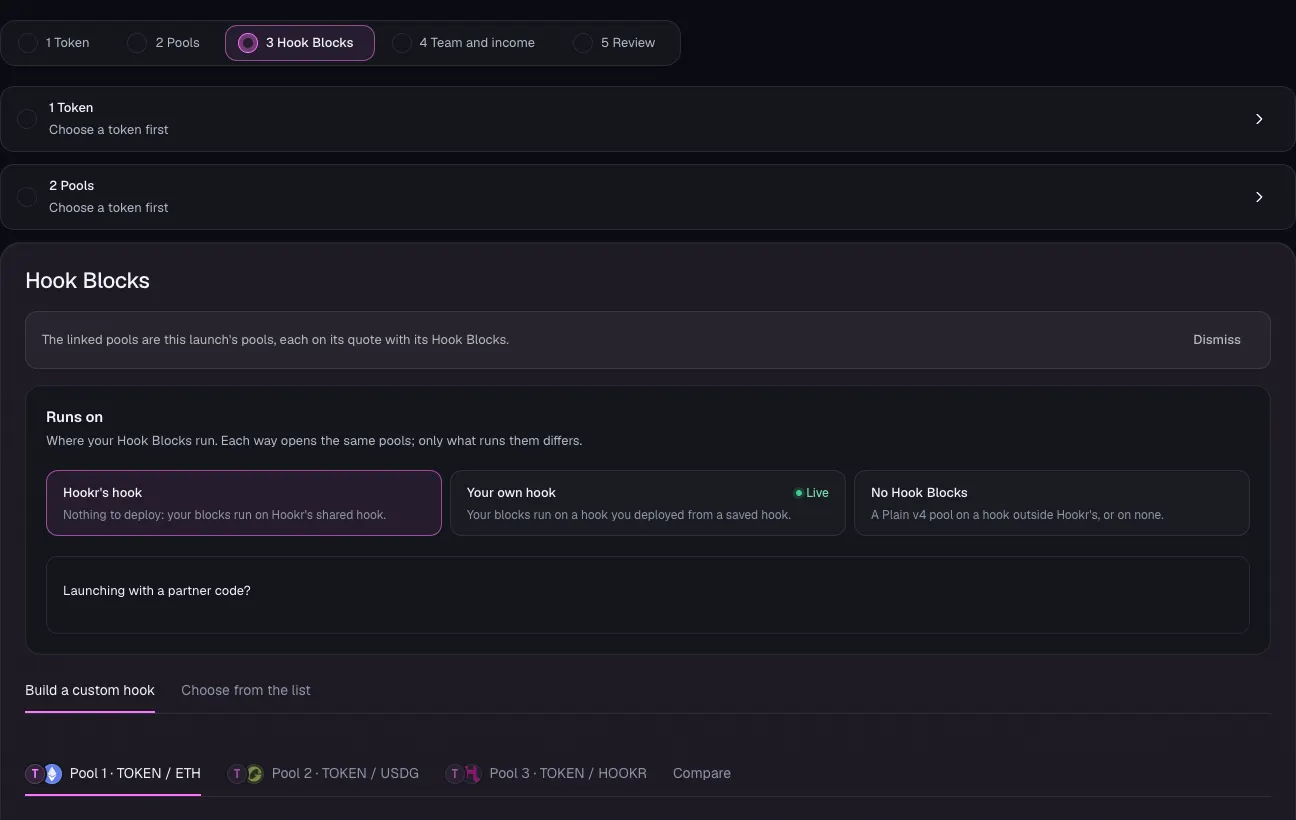This screenshot has height=820, width=1296.
Task: Click status circle in 1 Token row
Action: (27, 119)
